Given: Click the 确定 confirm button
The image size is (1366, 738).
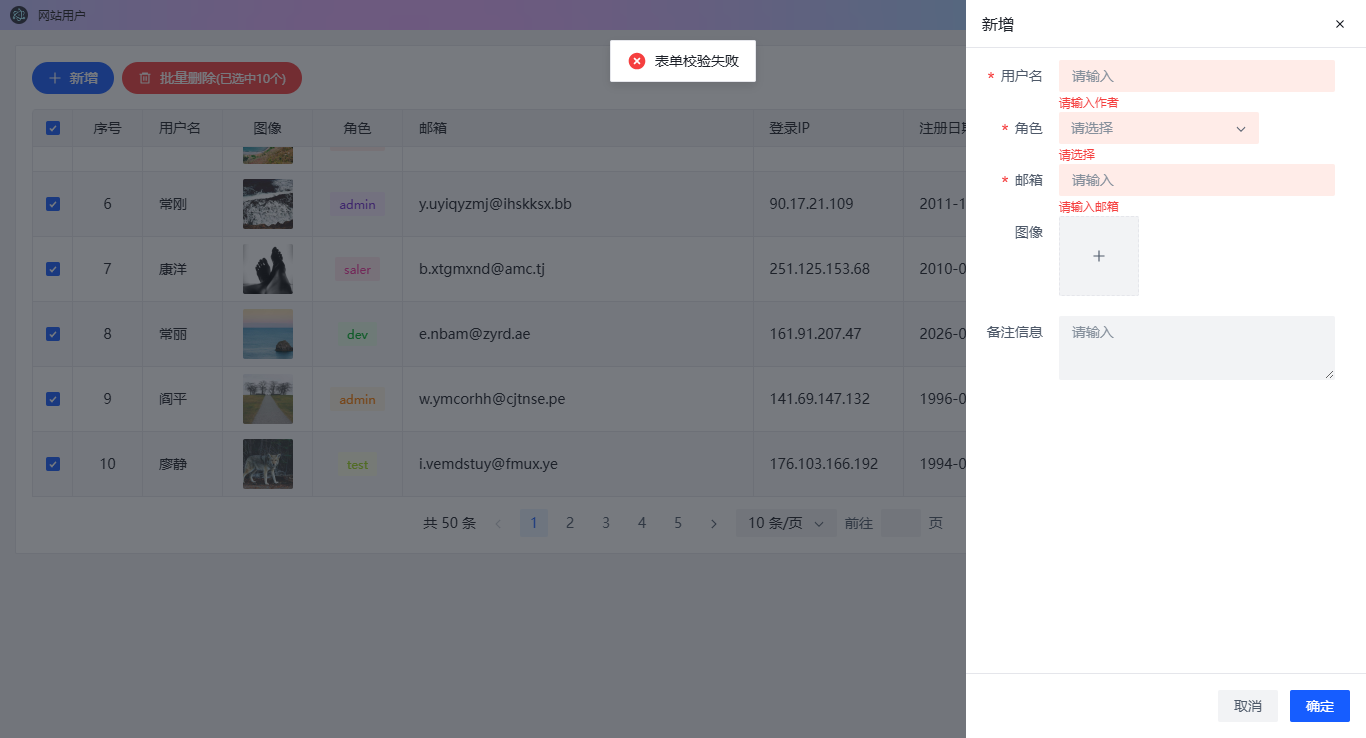Looking at the screenshot, I should (x=1320, y=706).
